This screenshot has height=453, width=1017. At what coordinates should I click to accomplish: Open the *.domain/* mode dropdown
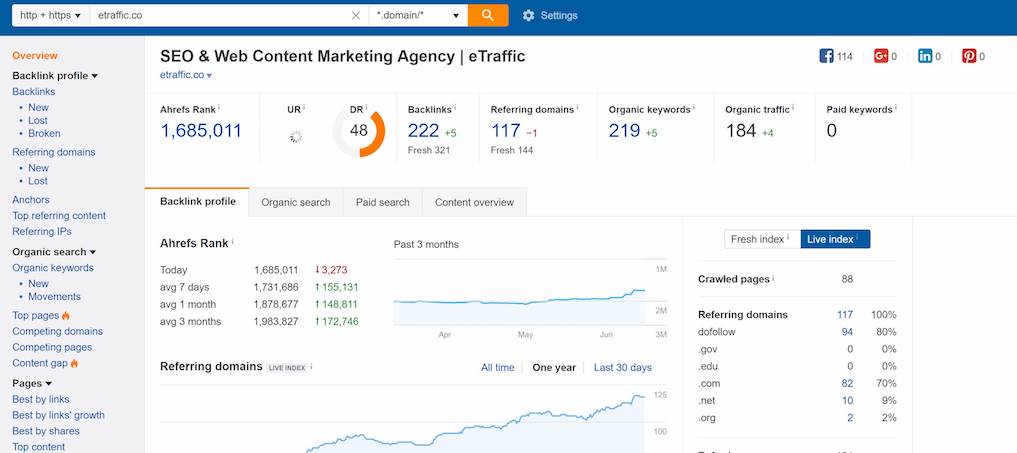(418, 16)
